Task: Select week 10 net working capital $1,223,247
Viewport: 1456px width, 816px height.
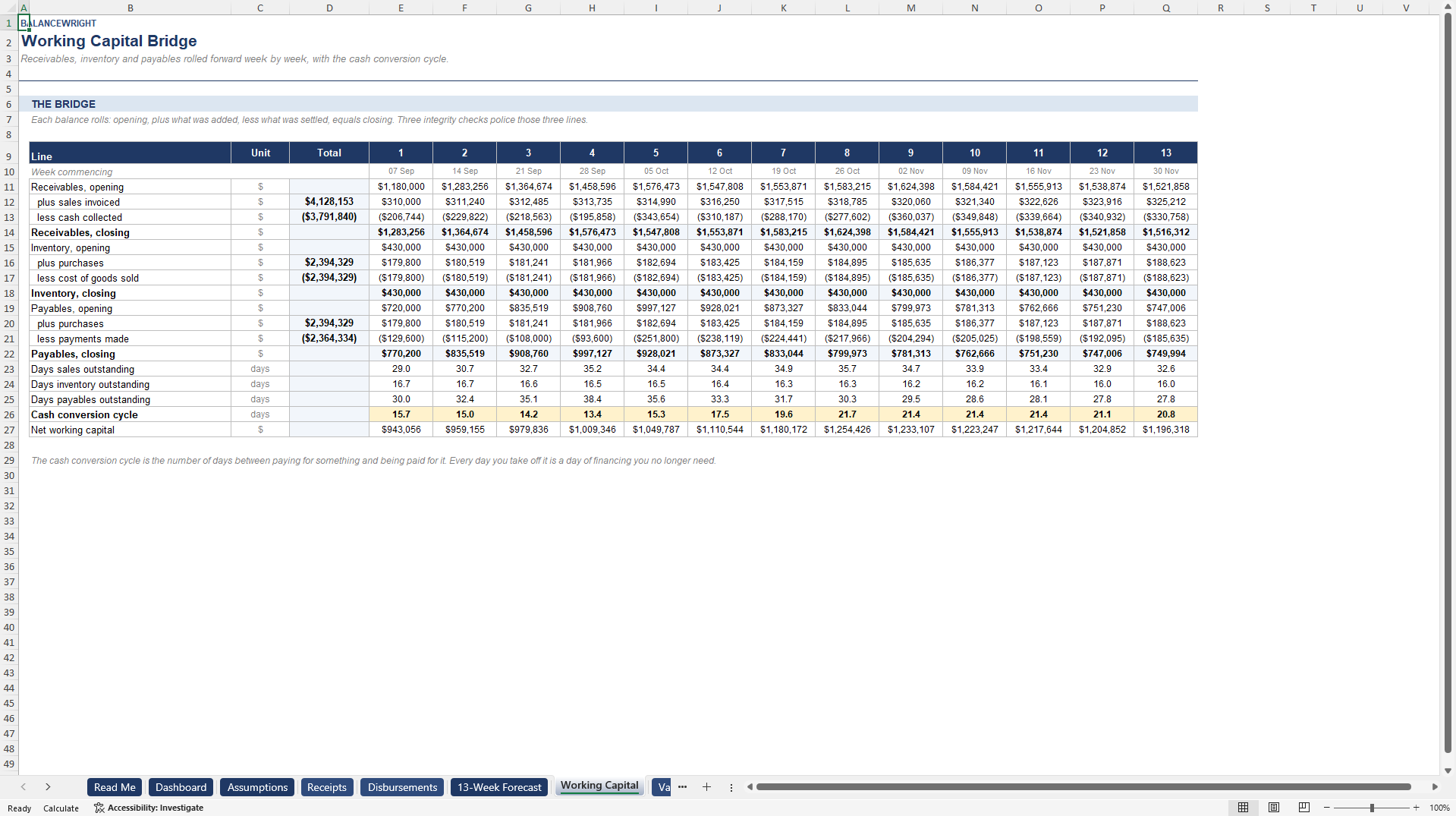Action: pyautogui.click(x=975, y=430)
